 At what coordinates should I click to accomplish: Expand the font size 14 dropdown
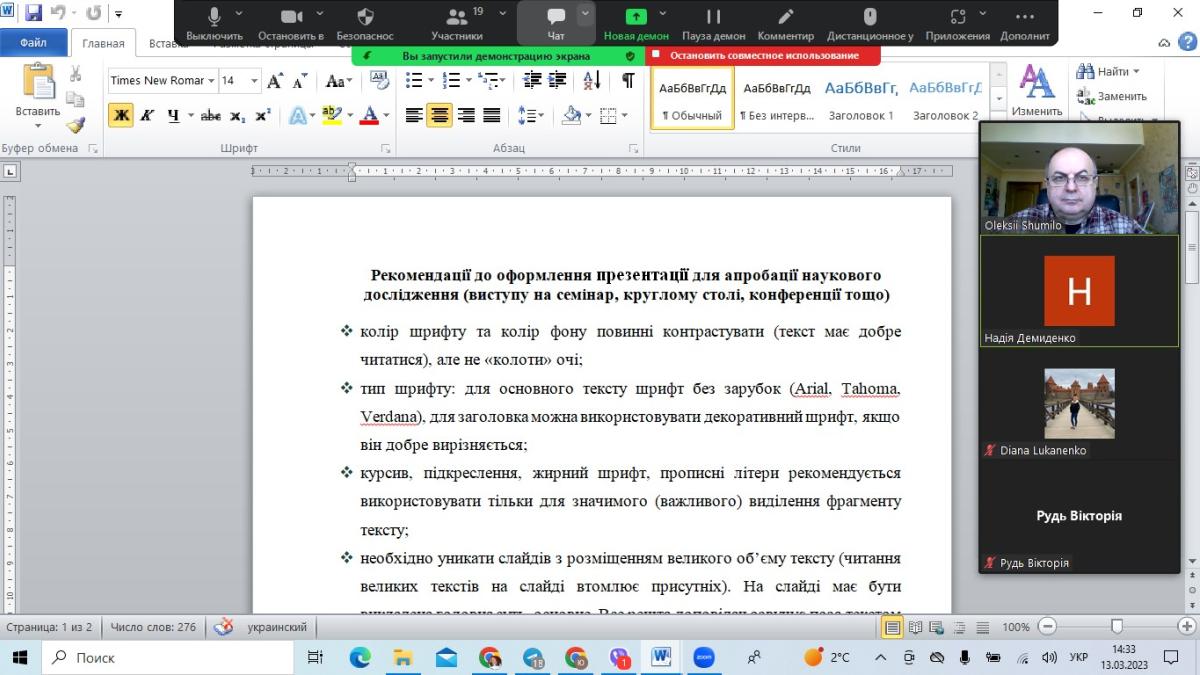[x=254, y=81]
